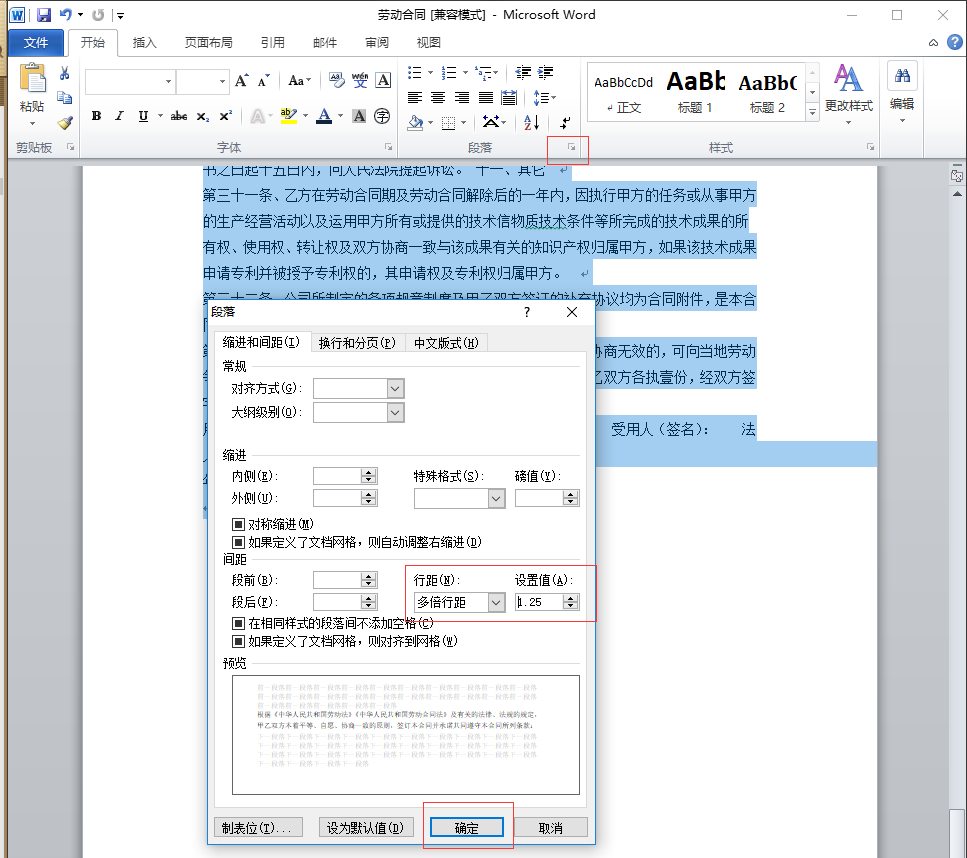Increase the 段前 spacing with up arrow
The height and width of the screenshot is (858, 967).
coord(369,576)
